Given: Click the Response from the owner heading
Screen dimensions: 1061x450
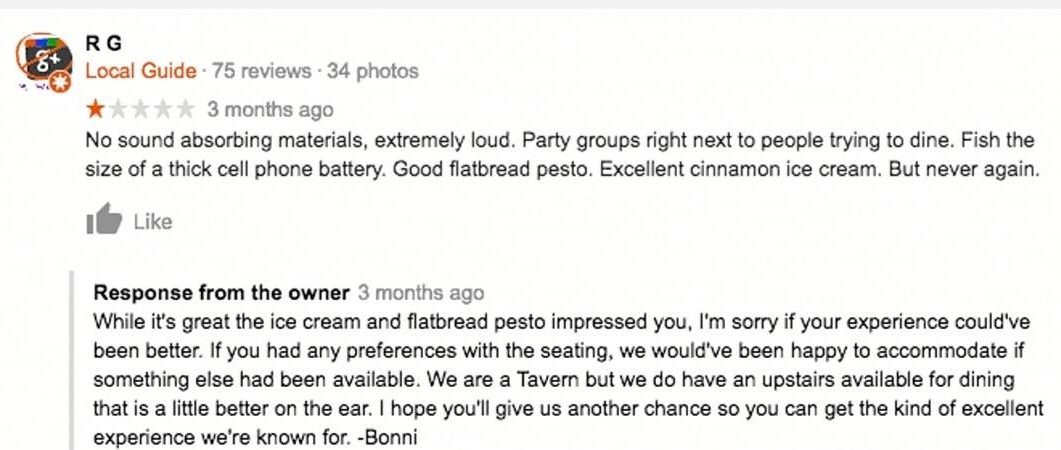Looking at the screenshot, I should [221, 293].
